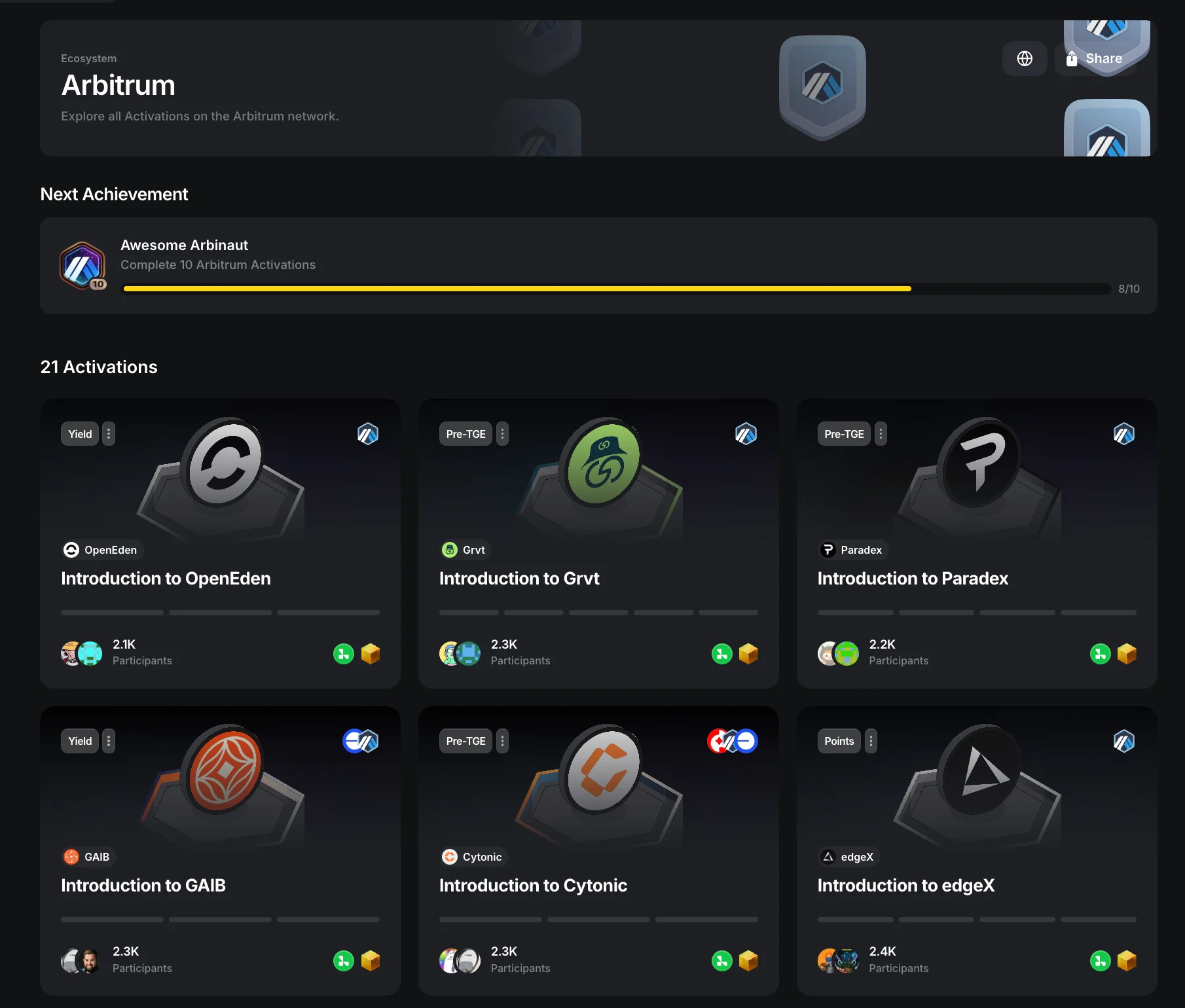Click the network icons on GAIB card
Image resolution: width=1185 pixels, height=1008 pixels.
tap(361, 741)
